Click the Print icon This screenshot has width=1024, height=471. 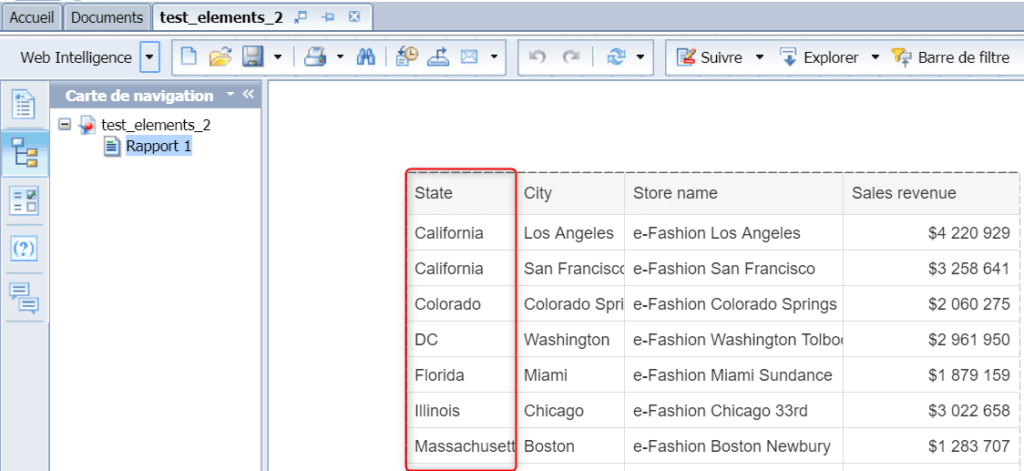pos(315,58)
